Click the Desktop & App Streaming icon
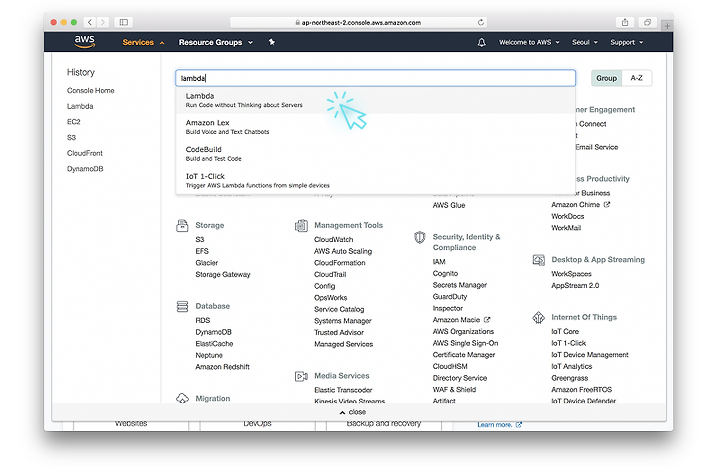The height and width of the screenshot is (467, 720). pos(539,260)
